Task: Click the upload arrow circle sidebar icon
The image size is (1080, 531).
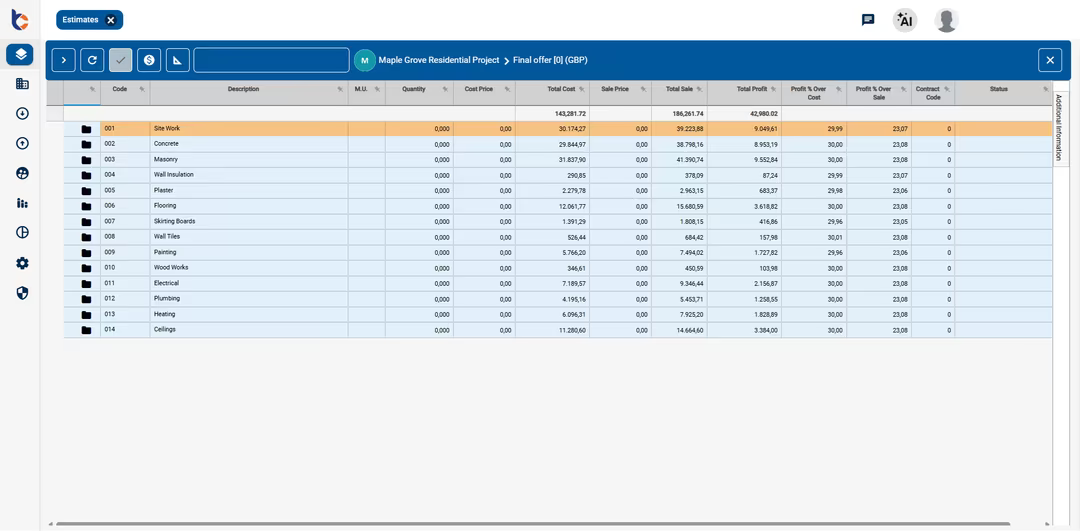Action: click(22, 143)
